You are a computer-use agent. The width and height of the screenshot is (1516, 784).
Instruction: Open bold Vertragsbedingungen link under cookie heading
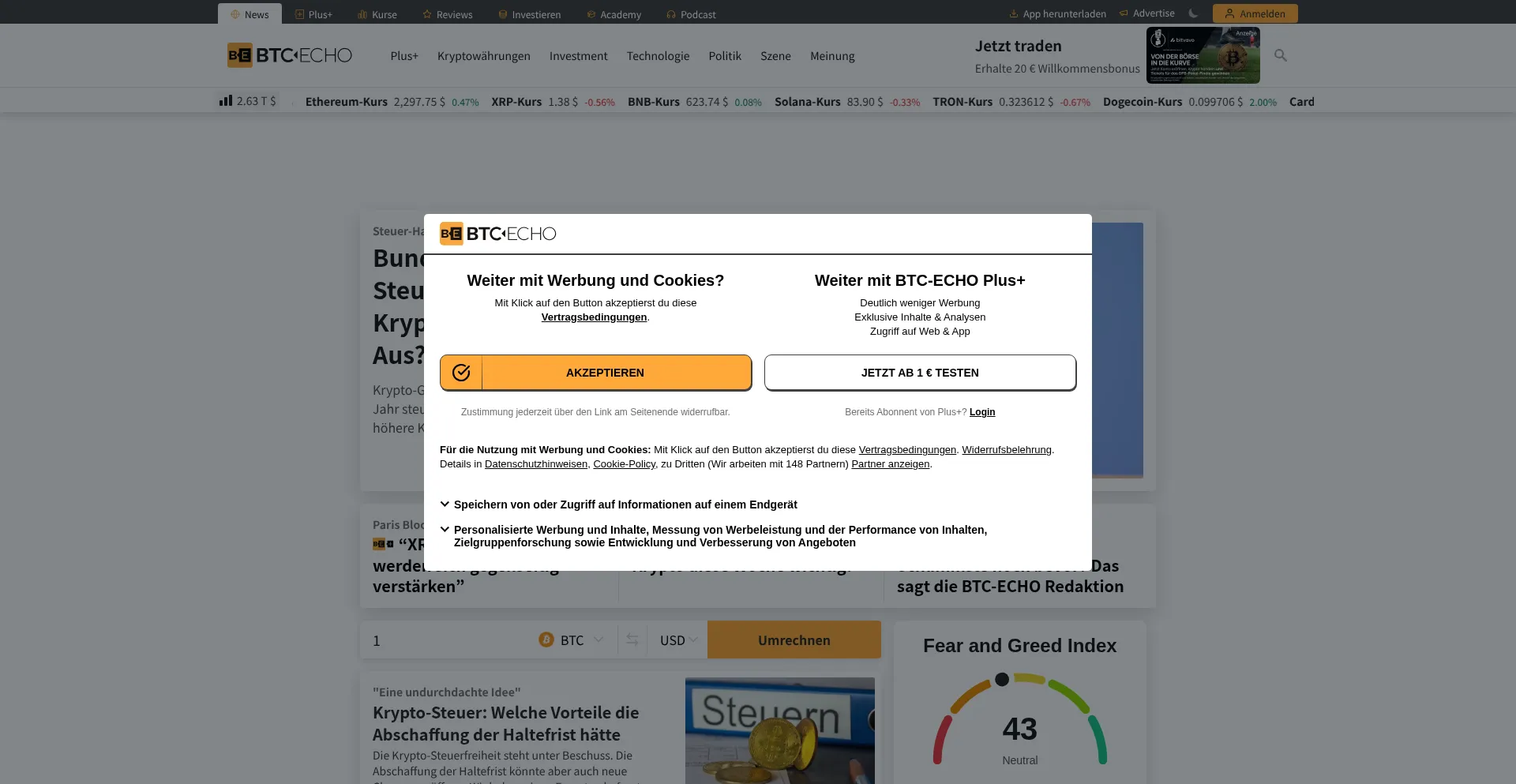(x=594, y=317)
